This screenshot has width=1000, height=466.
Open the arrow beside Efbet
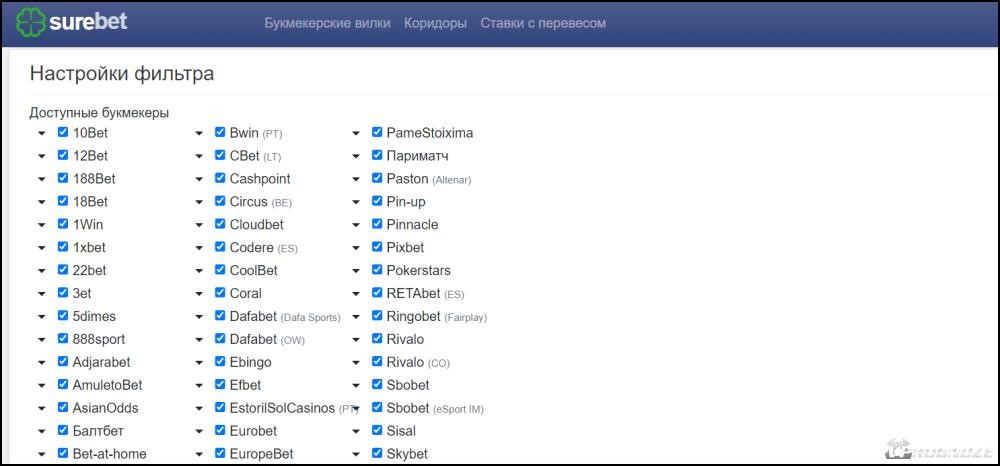[x=199, y=386]
